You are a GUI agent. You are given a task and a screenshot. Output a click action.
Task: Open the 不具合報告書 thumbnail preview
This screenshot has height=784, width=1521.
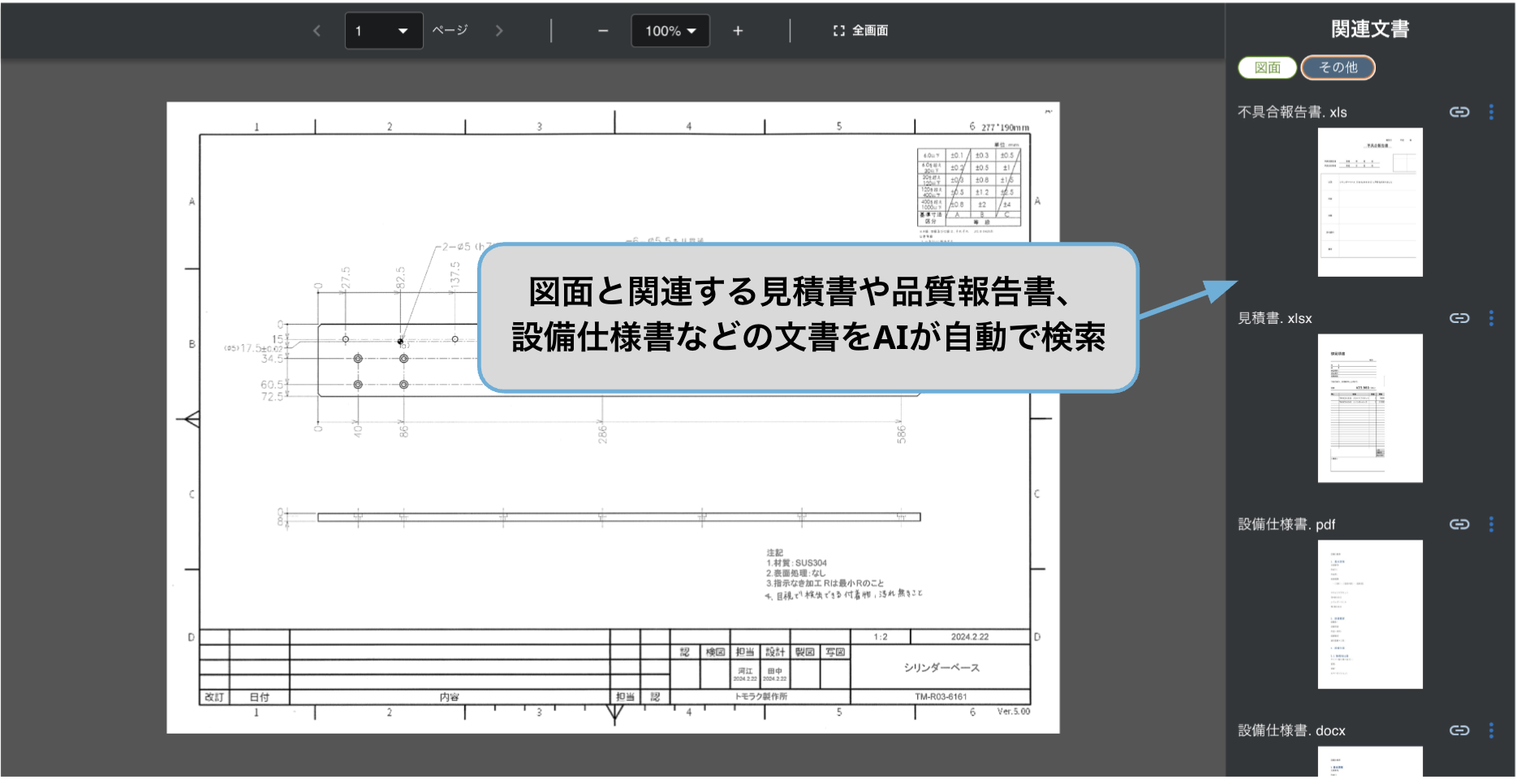click(x=1370, y=202)
